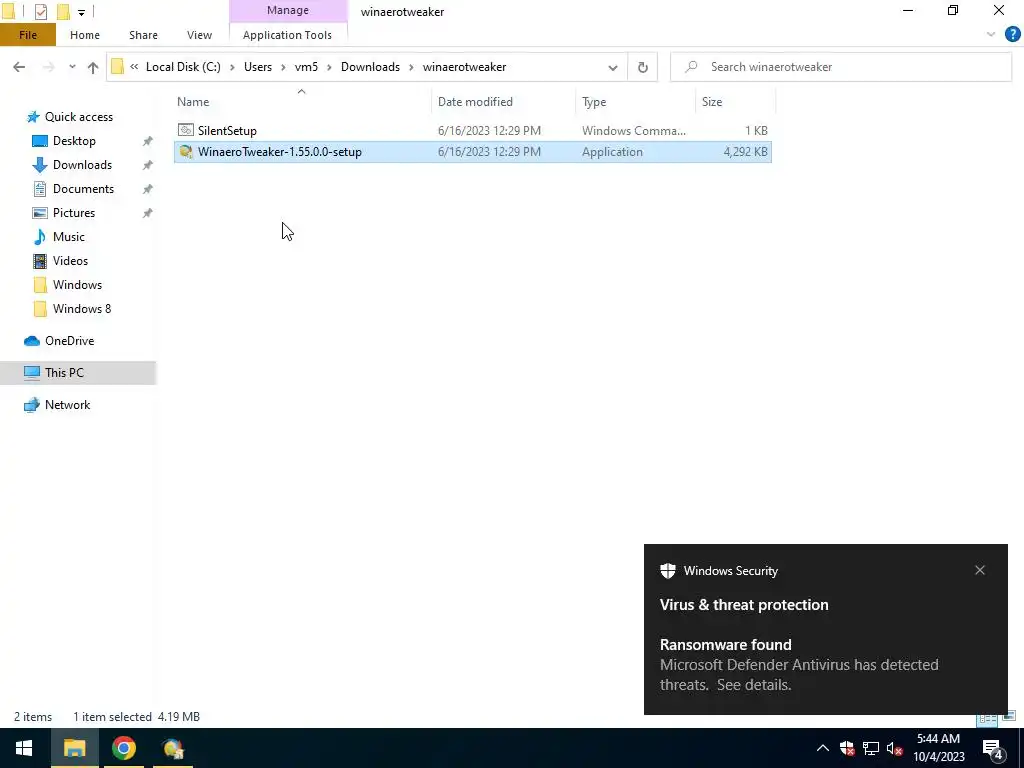Open Pictures in the navigation pane
This screenshot has height=768, width=1024.
tap(74, 213)
